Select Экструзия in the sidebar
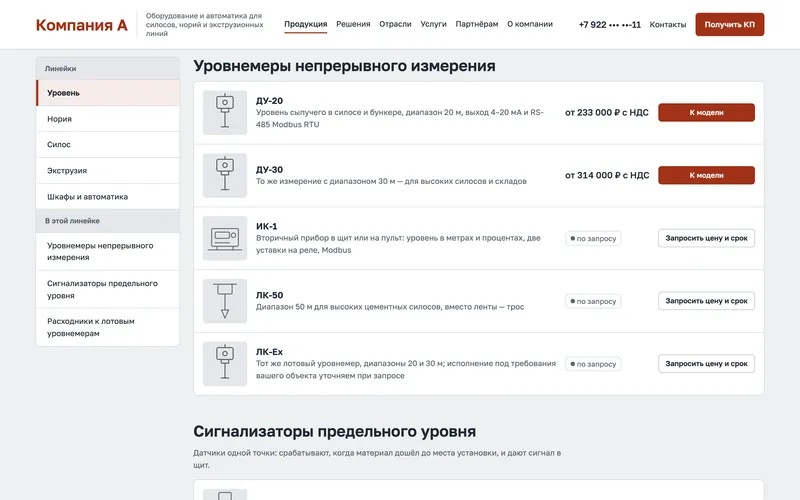The height and width of the screenshot is (500, 800). coord(108,170)
